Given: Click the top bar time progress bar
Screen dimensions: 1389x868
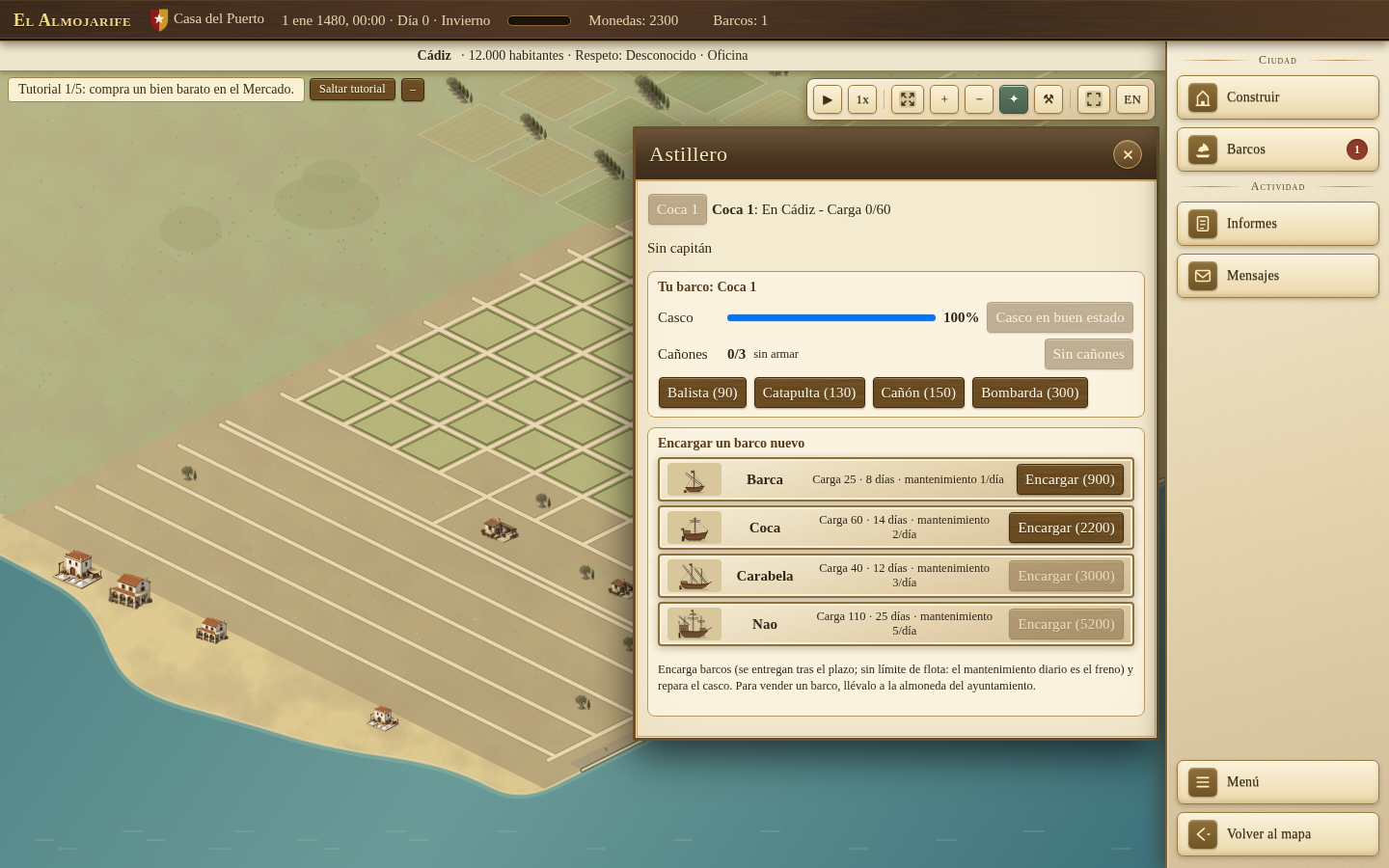Looking at the screenshot, I should click(x=539, y=20).
